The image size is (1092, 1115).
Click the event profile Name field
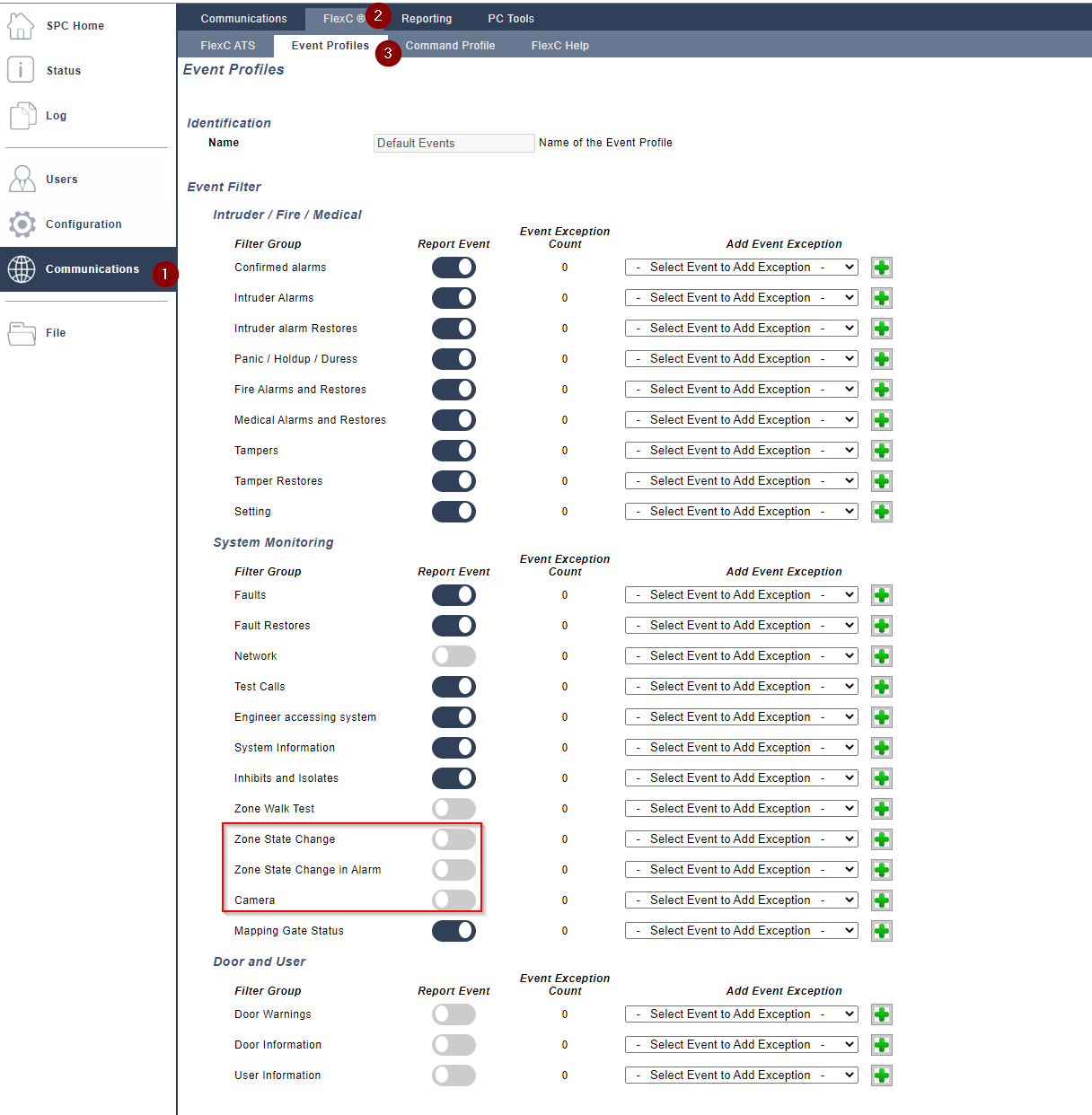click(454, 143)
